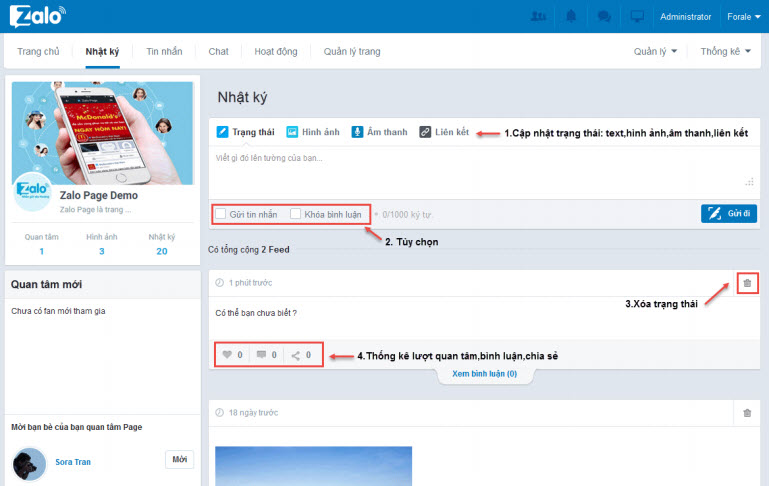769x486 pixels.
Task: Click the monitor icon in header
Action: click(636, 17)
